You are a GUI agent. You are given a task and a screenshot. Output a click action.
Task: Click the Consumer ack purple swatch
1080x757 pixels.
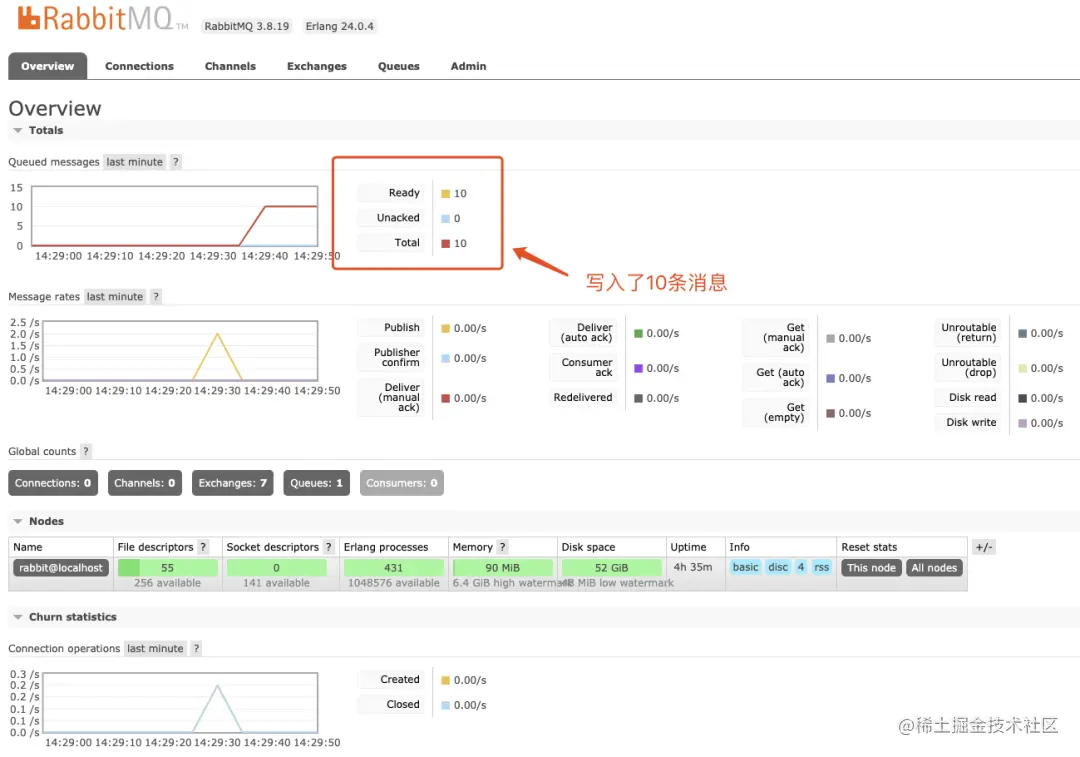tap(638, 369)
